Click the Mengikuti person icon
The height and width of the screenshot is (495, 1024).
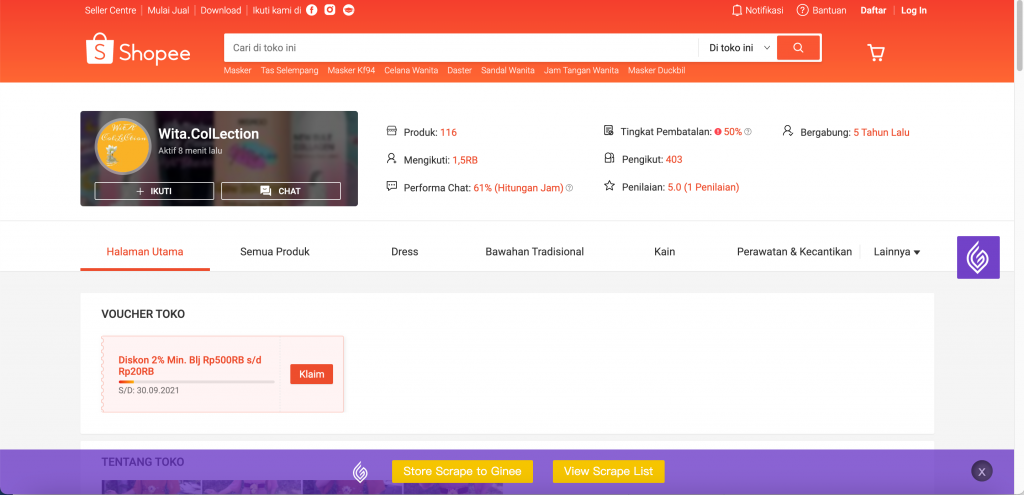tap(392, 159)
